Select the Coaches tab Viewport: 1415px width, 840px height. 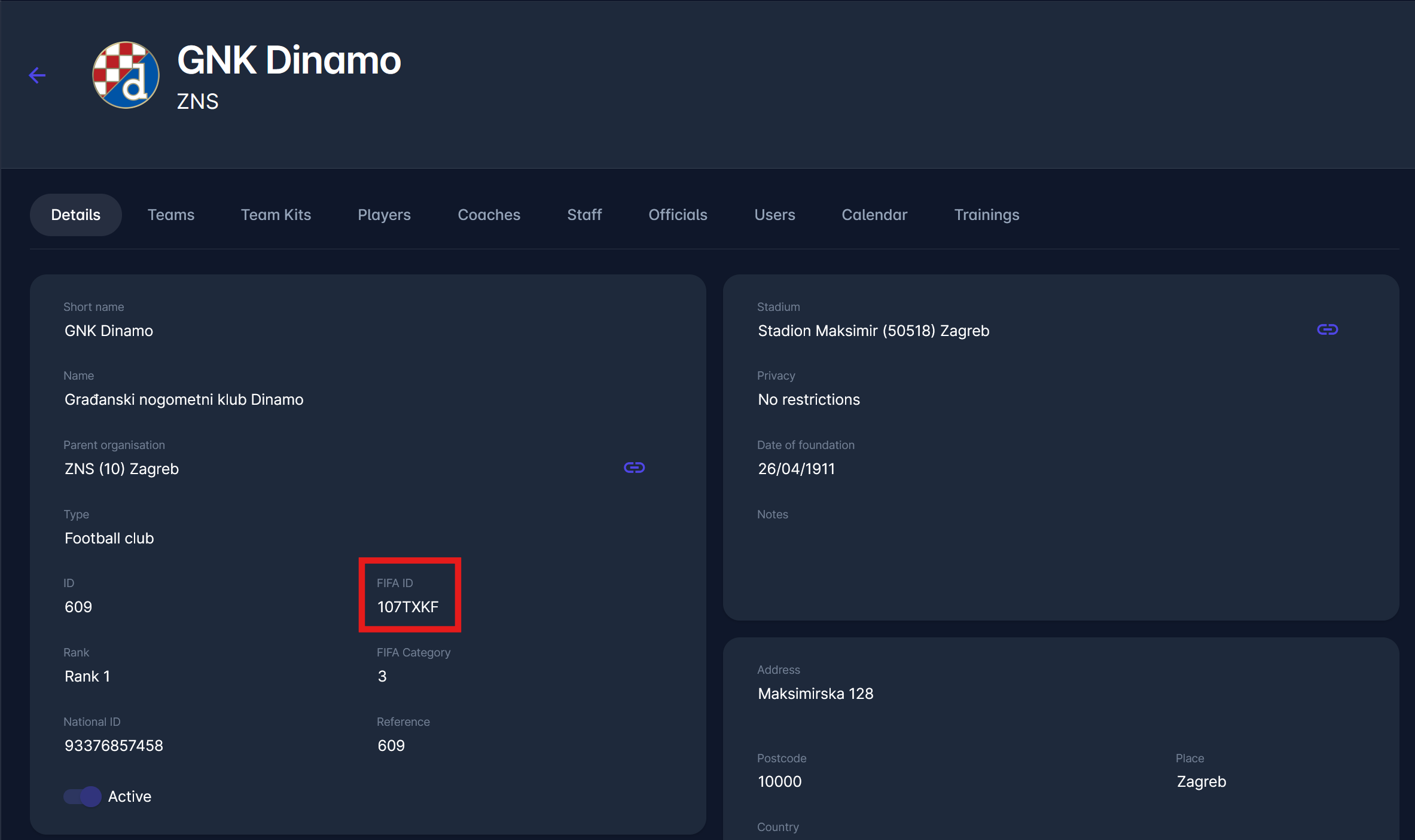point(489,215)
